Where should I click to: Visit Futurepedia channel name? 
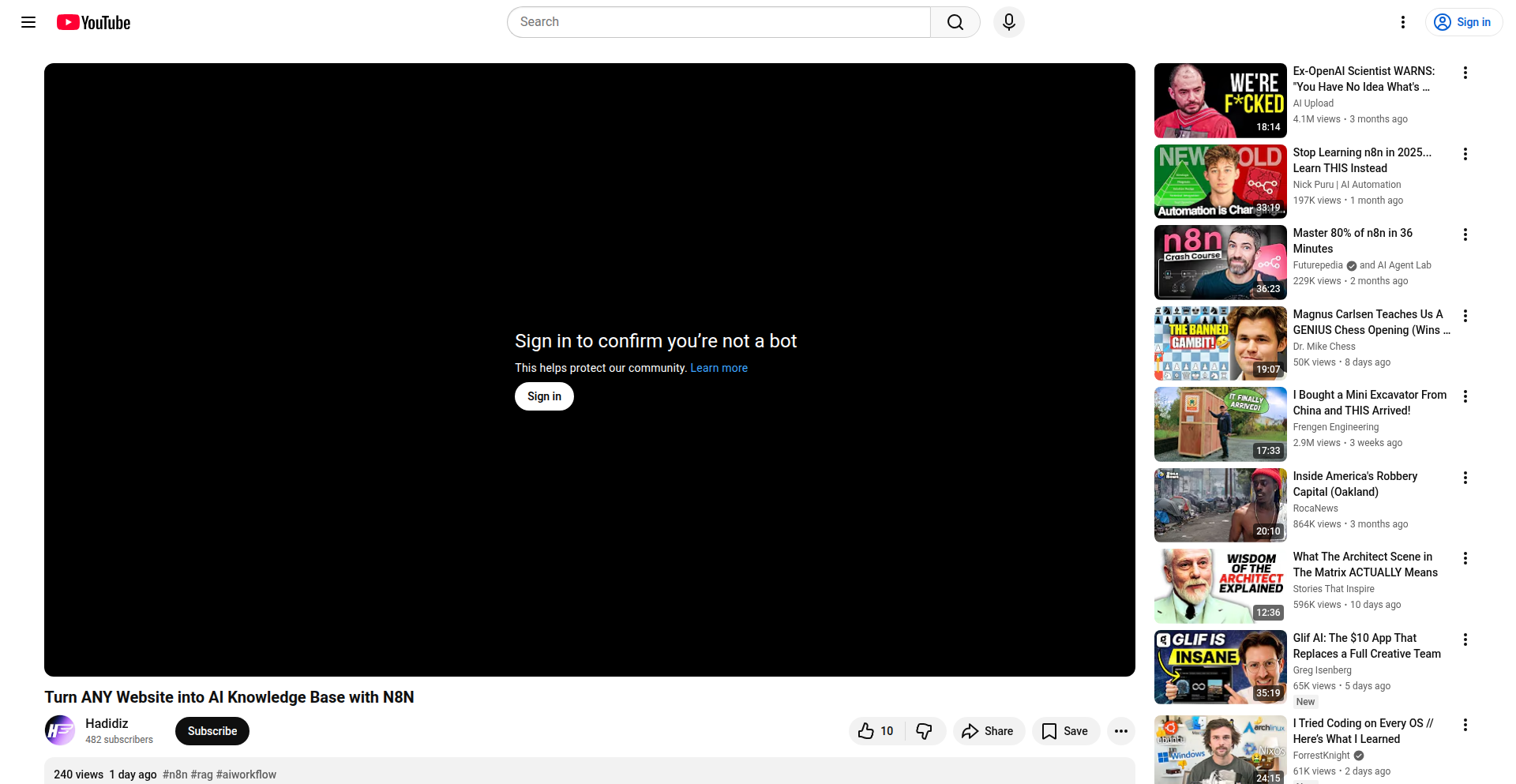pyautogui.click(x=1318, y=265)
